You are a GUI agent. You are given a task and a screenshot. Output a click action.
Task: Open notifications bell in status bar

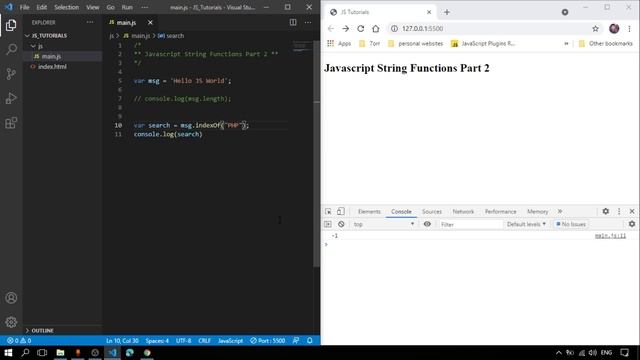(x=309, y=340)
